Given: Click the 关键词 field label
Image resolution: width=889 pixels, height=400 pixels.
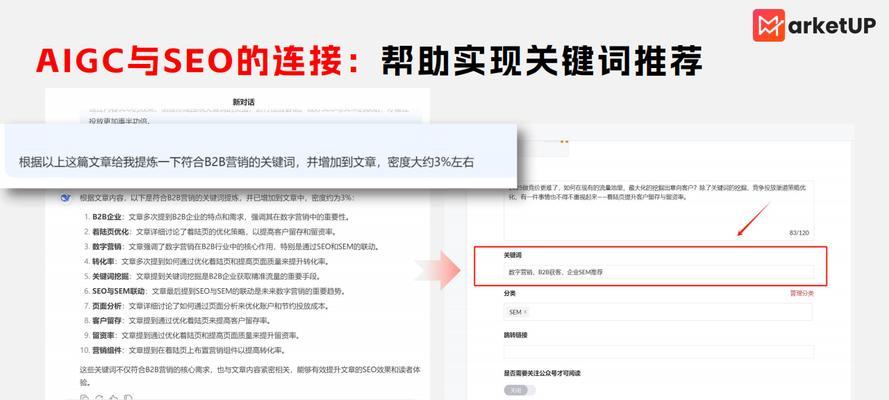Looking at the screenshot, I should (x=513, y=256).
